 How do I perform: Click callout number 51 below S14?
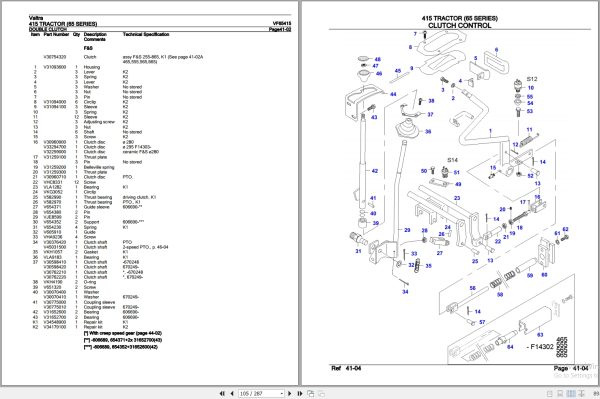[457, 173]
